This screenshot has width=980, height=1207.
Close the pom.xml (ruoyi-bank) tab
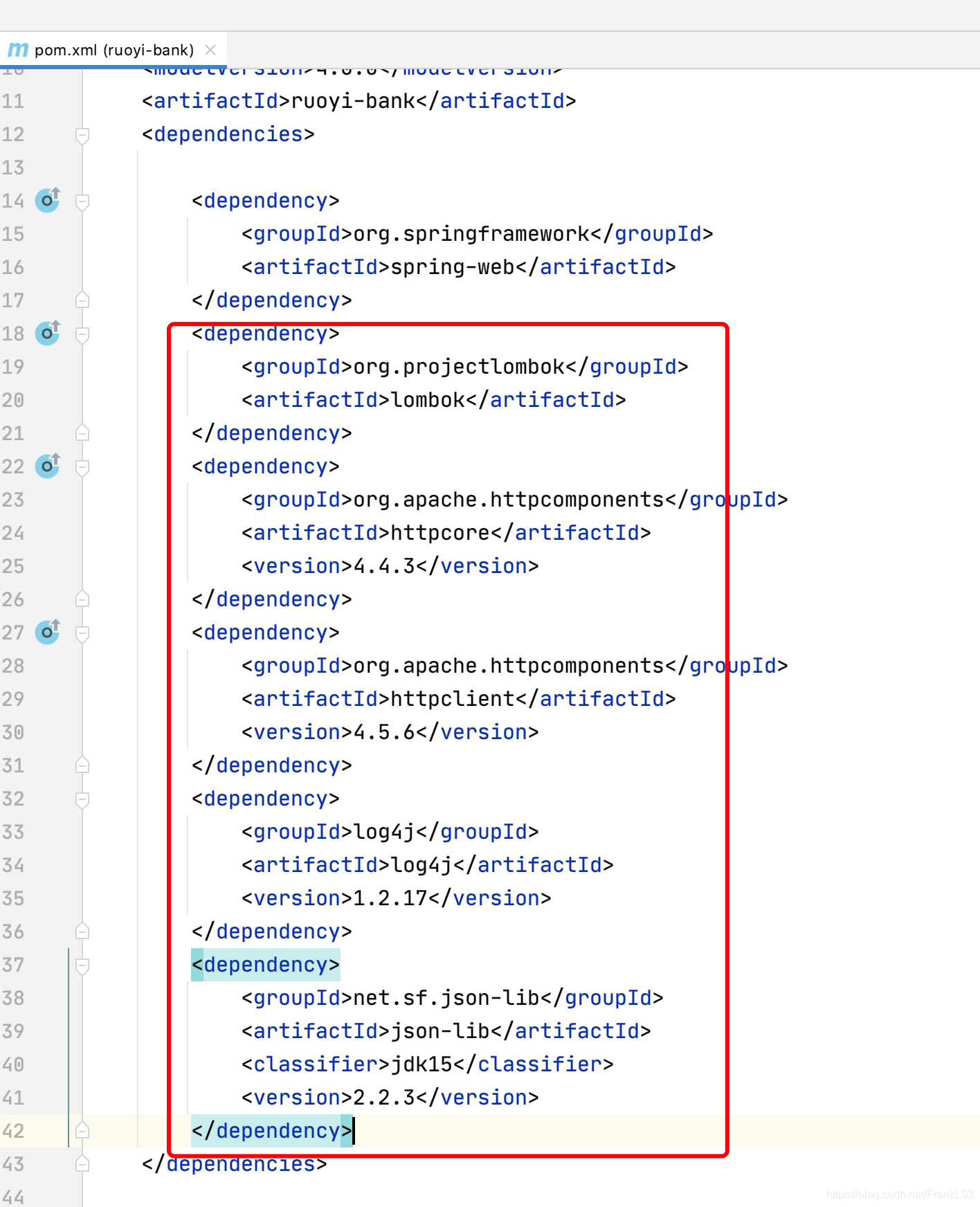[x=210, y=50]
